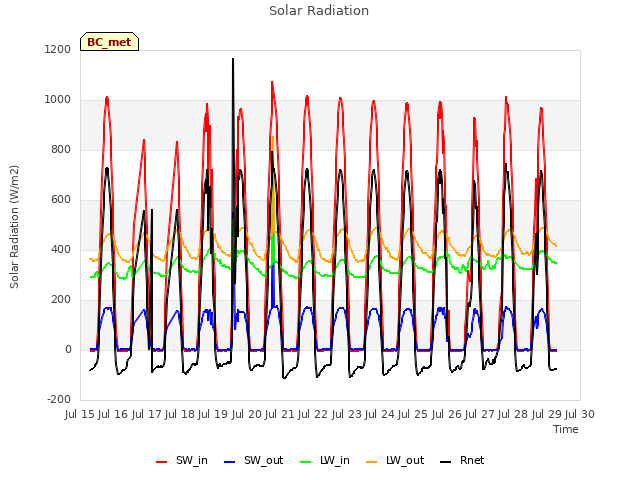Click the 1000 y-axis tick label
The height and width of the screenshot is (480, 640).
coord(58,100)
